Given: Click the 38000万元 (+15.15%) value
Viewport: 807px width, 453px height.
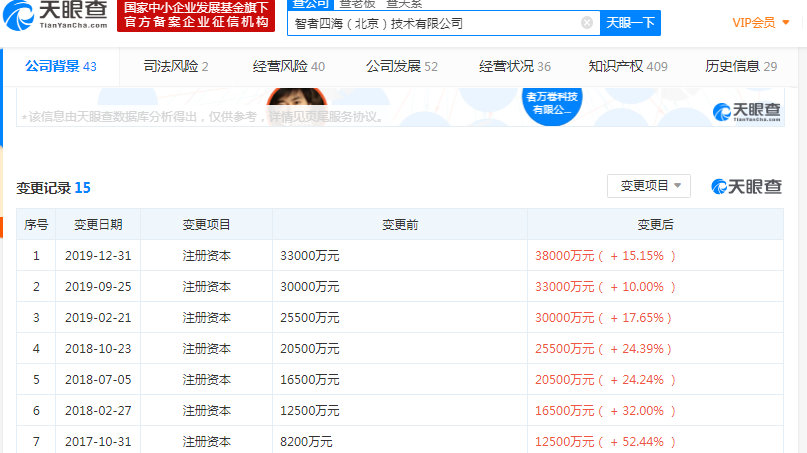Looking at the screenshot, I should (x=605, y=256).
